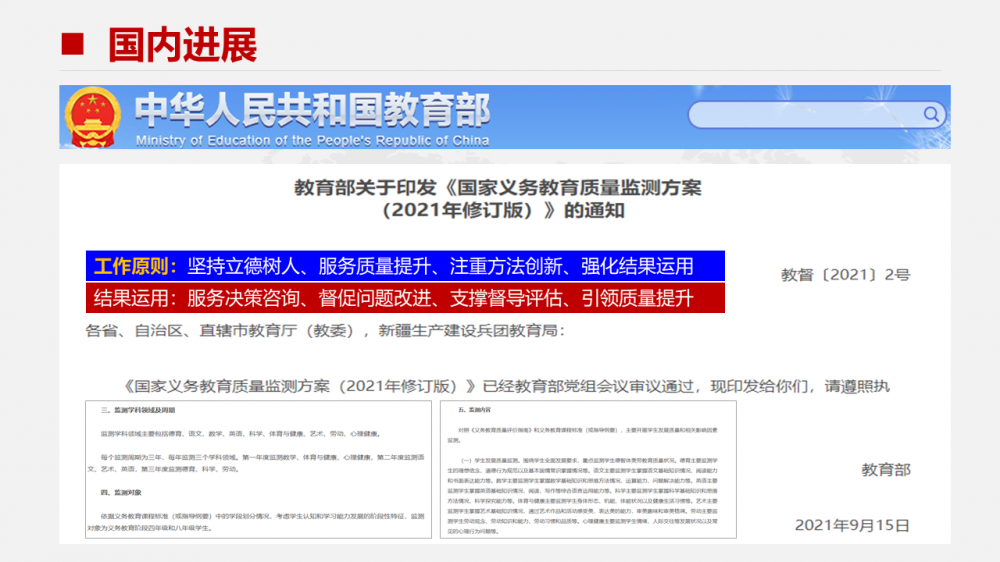Click the (2021年修订版) subtitle line
1000x562 pixels.
[497, 210]
